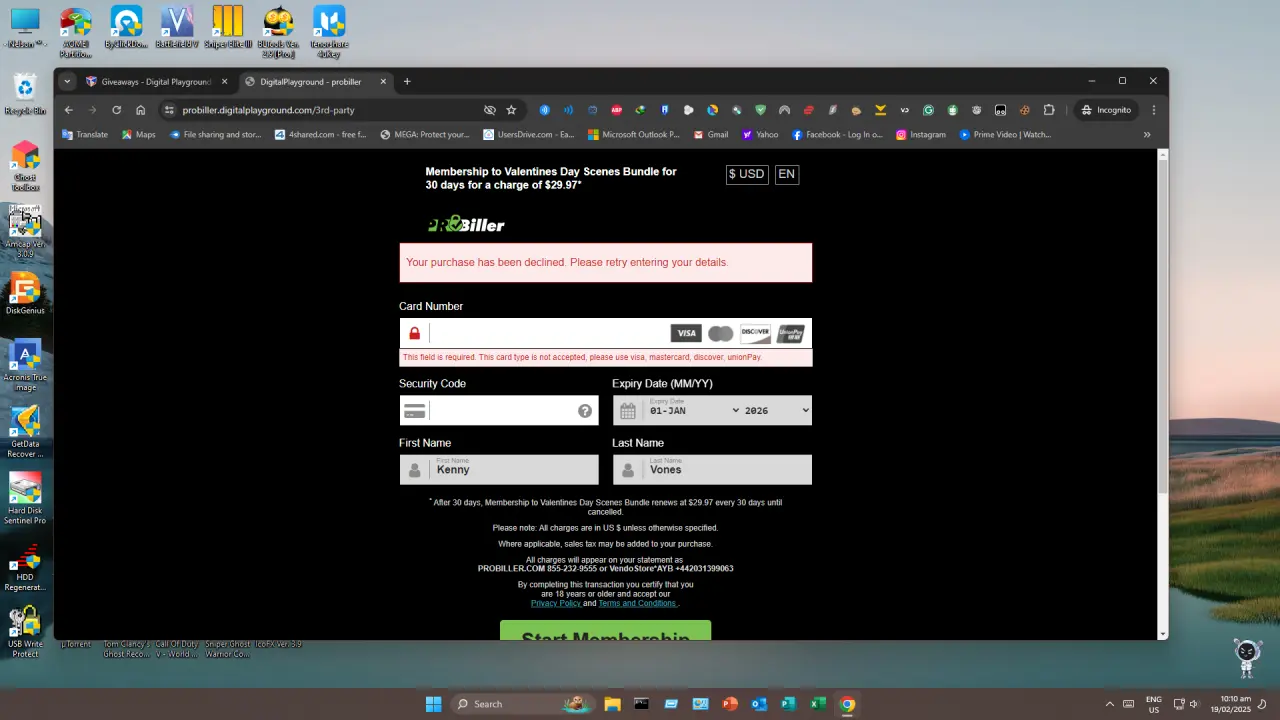Open the Prime Video bookmark
Screen dimensions: 1280x720
pyautogui.click(x=1005, y=134)
